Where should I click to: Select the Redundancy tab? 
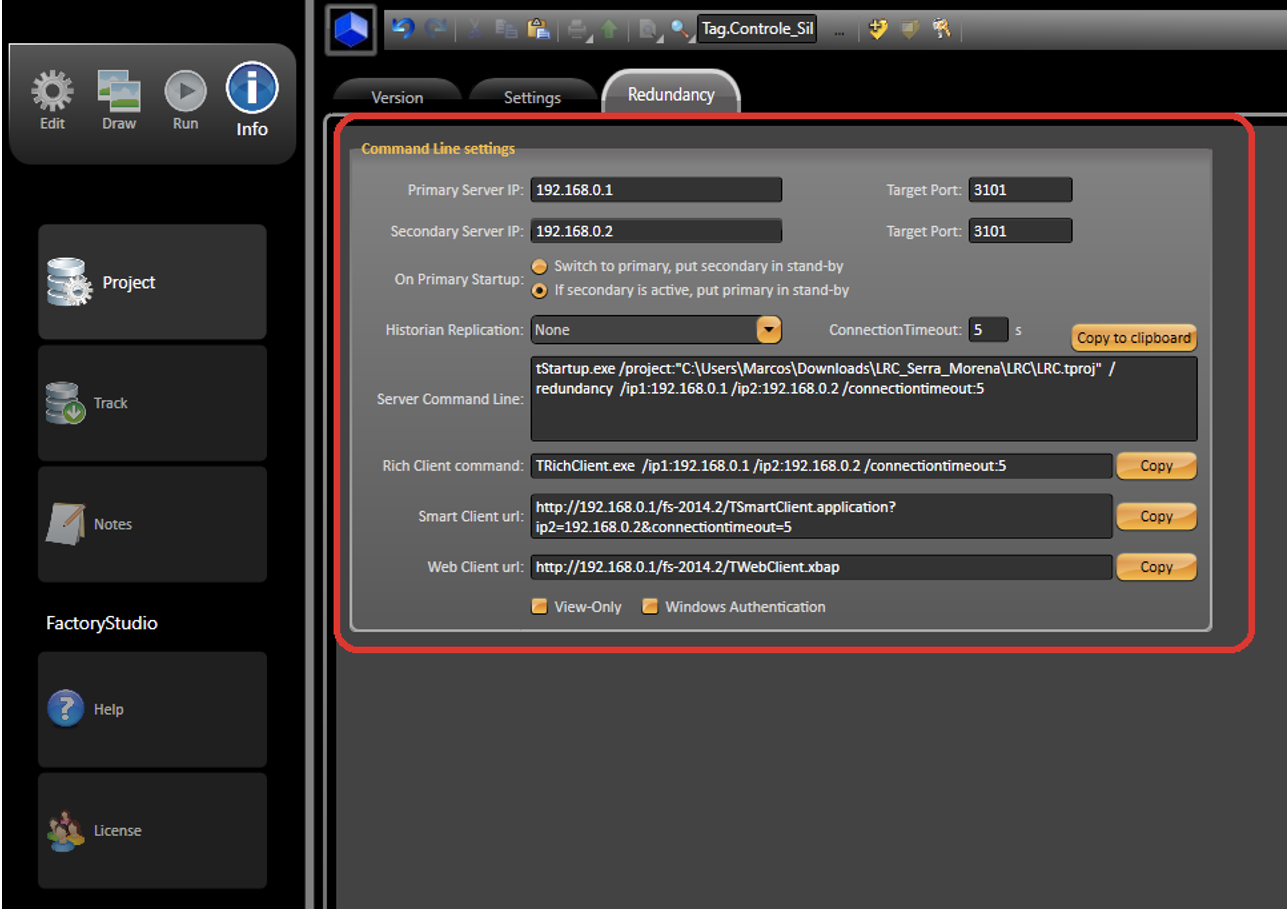point(671,94)
